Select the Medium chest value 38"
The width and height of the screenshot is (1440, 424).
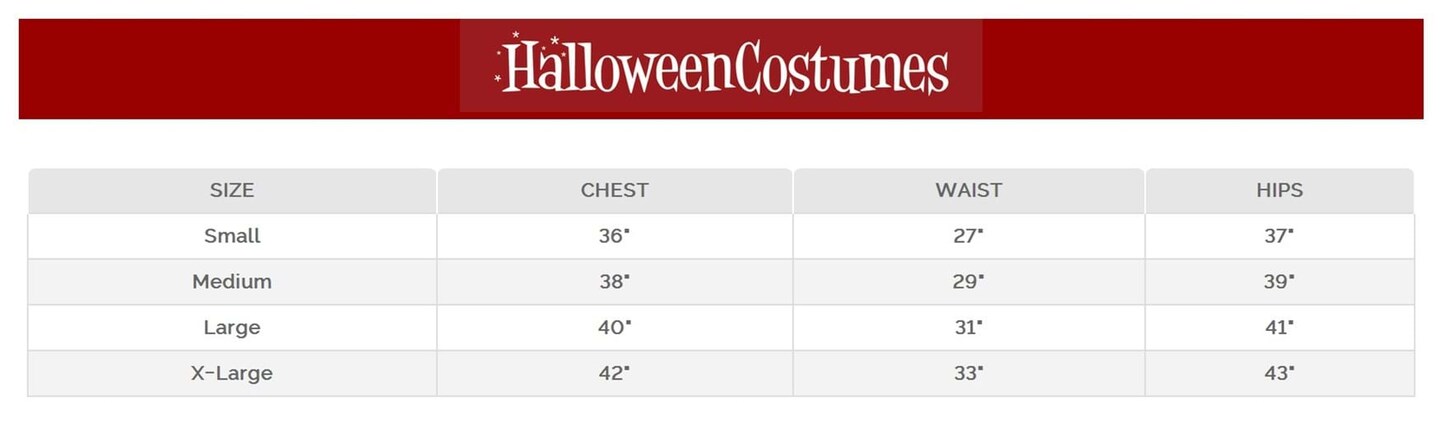614,282
